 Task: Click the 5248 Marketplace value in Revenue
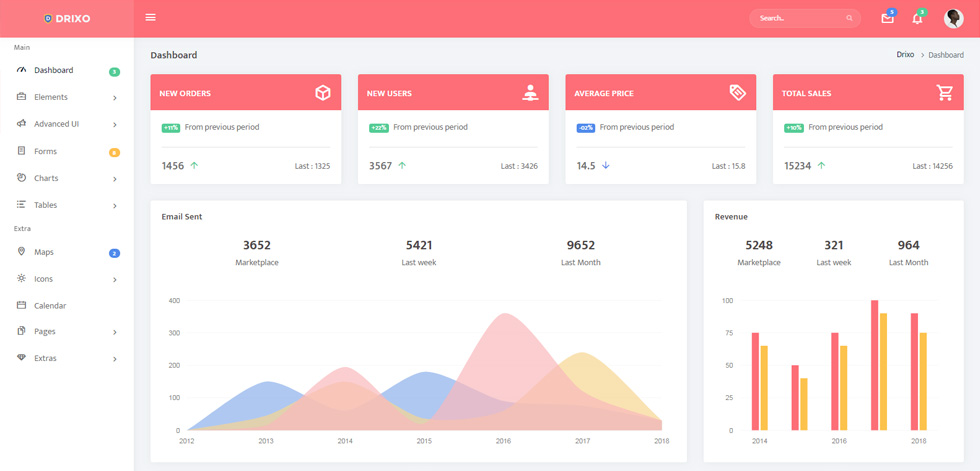[759, 245]
